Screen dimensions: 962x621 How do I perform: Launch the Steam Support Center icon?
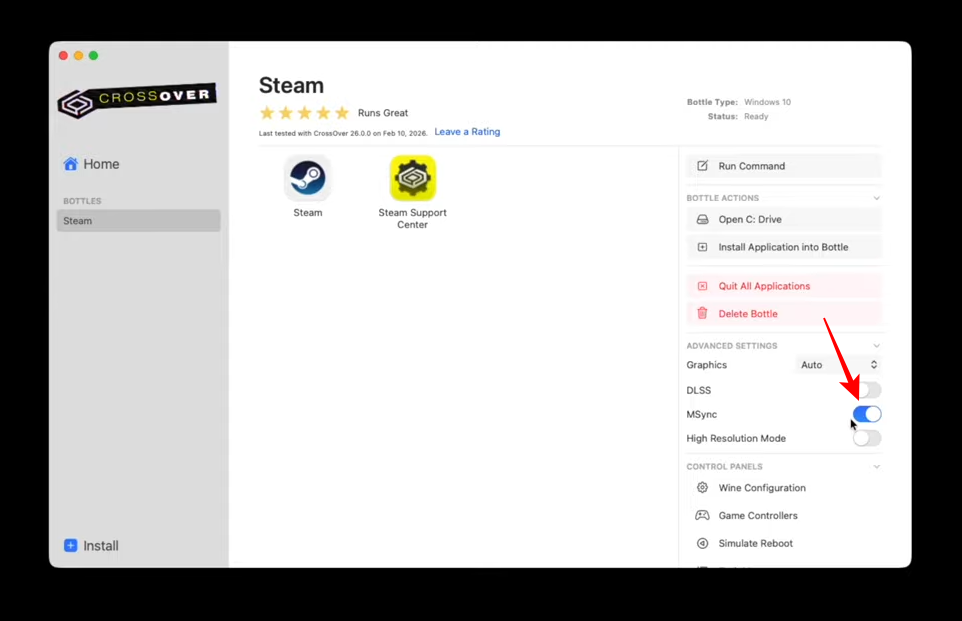pos(412,179)
